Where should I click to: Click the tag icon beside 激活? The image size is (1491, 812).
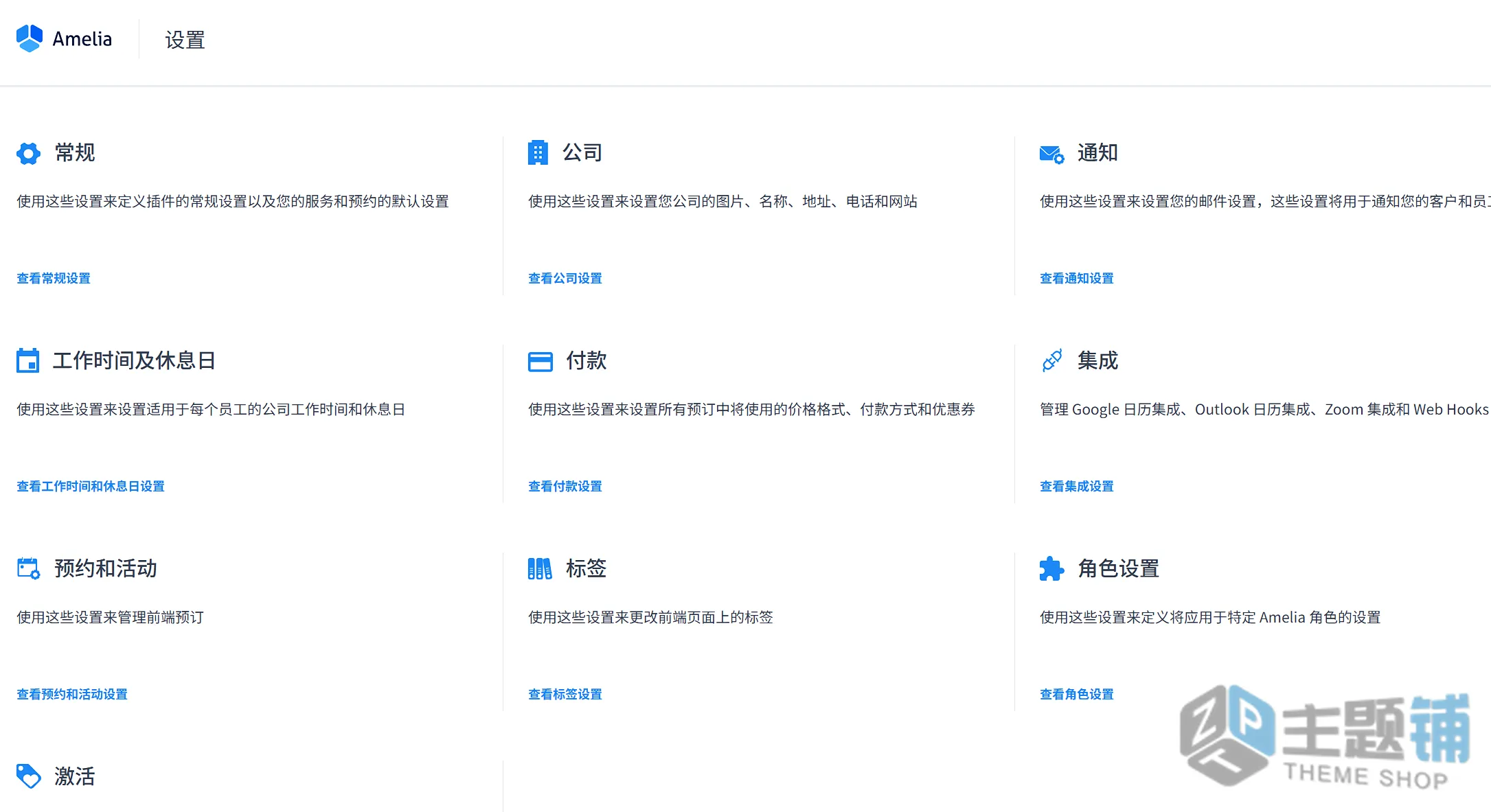[x=28, y=776]
